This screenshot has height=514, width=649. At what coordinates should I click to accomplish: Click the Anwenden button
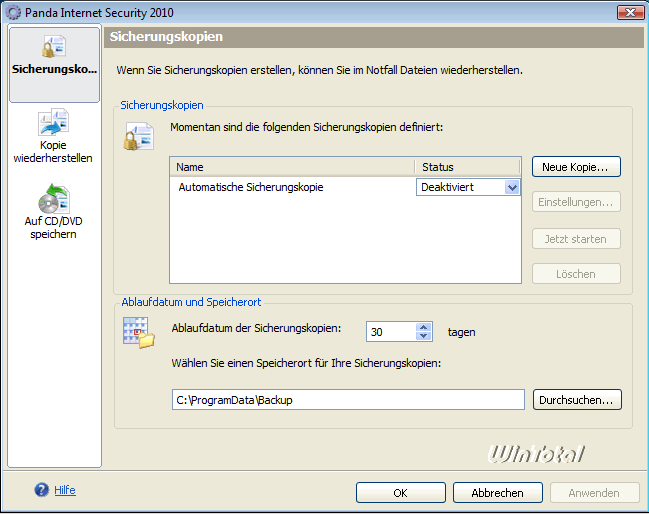pos(594,493)
